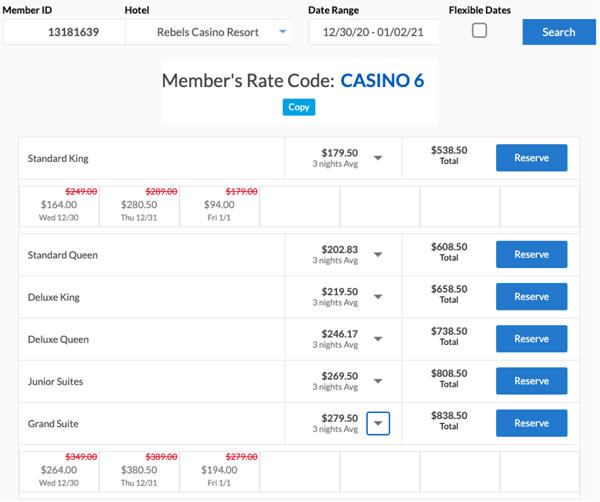Click the Deluxe Queen room name

(x=58, y=339)
